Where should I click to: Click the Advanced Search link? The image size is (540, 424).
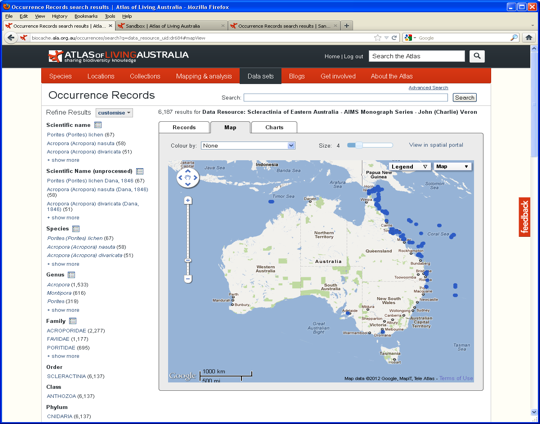428,88
